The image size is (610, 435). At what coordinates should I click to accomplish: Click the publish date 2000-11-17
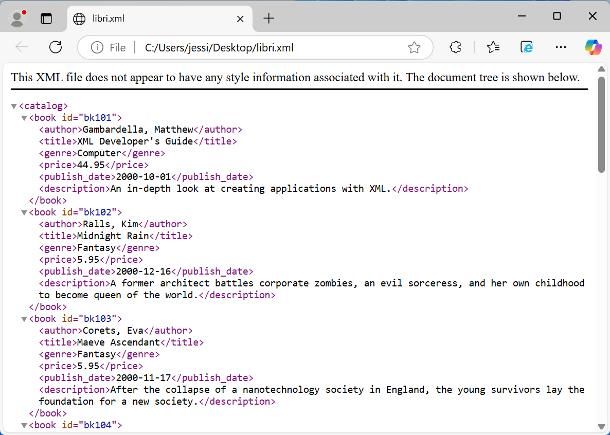coord(144,378)
